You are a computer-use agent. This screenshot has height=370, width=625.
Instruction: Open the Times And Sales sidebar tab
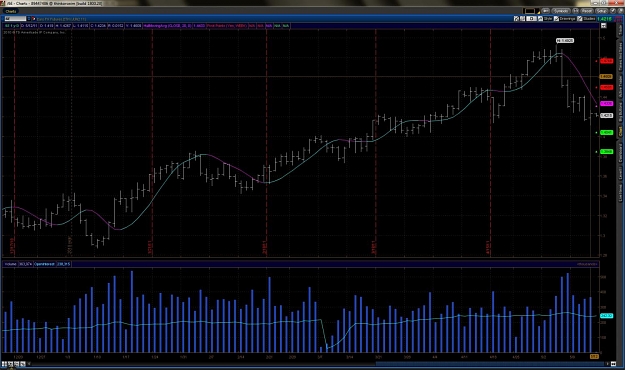tap(620, 57)
